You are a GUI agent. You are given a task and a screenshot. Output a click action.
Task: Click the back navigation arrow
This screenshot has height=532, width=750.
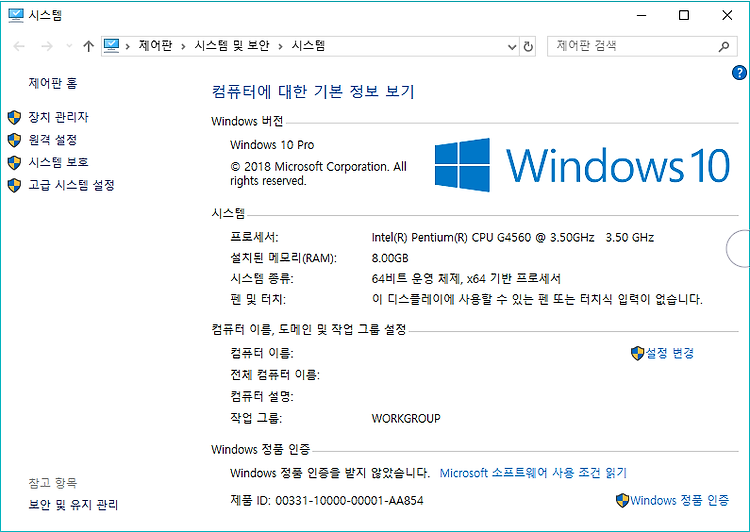point(19,46)
